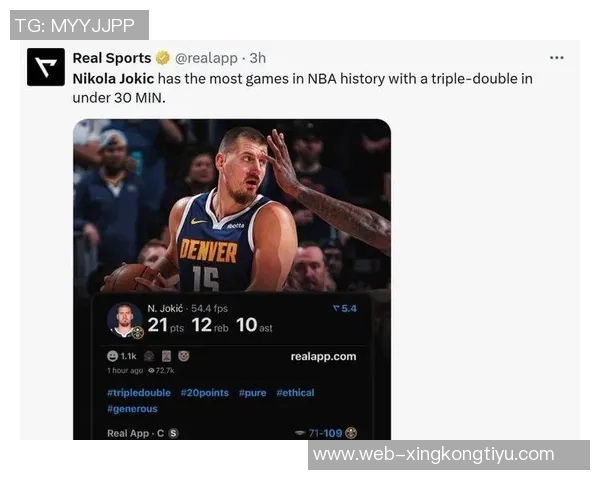Click the S badge next to Real App

click(x=173, y=433)
